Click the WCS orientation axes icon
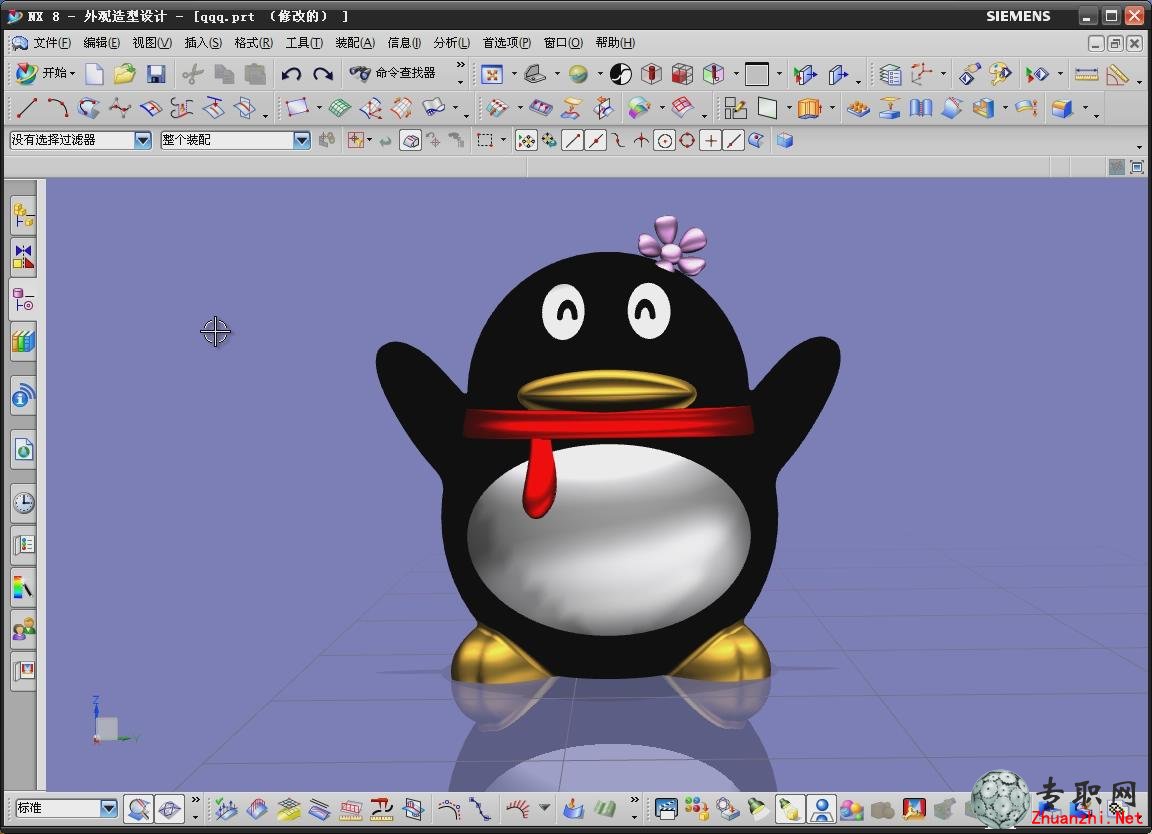This screenshot has height=834, width=1152. pyautogui.click(x=921, y=73)
